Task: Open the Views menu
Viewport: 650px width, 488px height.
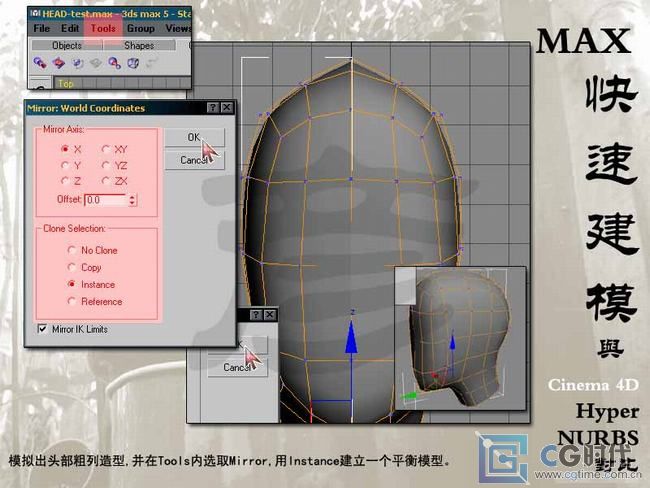Action: pyautogui.click(x=178, y=28)
